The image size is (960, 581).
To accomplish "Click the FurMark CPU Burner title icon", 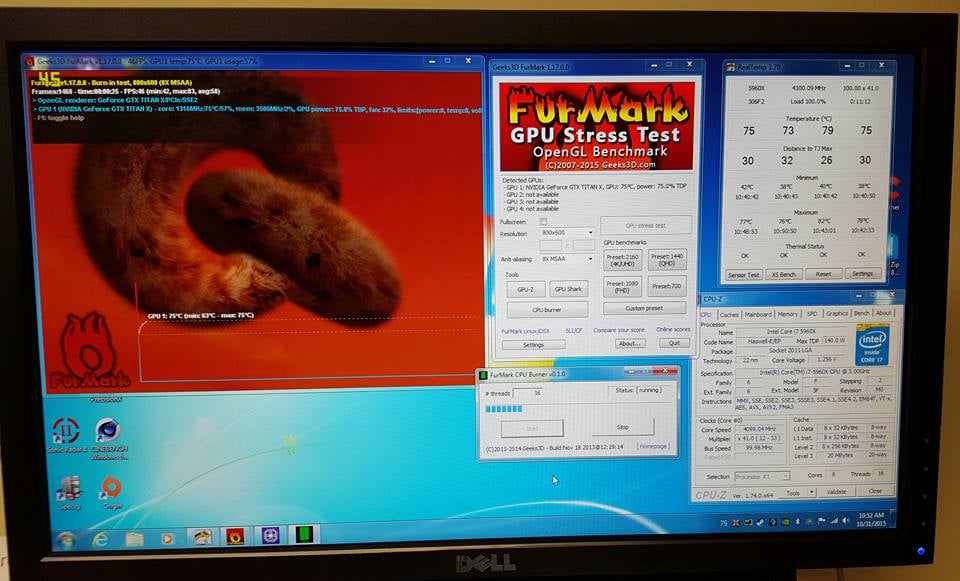I will 483,374.
